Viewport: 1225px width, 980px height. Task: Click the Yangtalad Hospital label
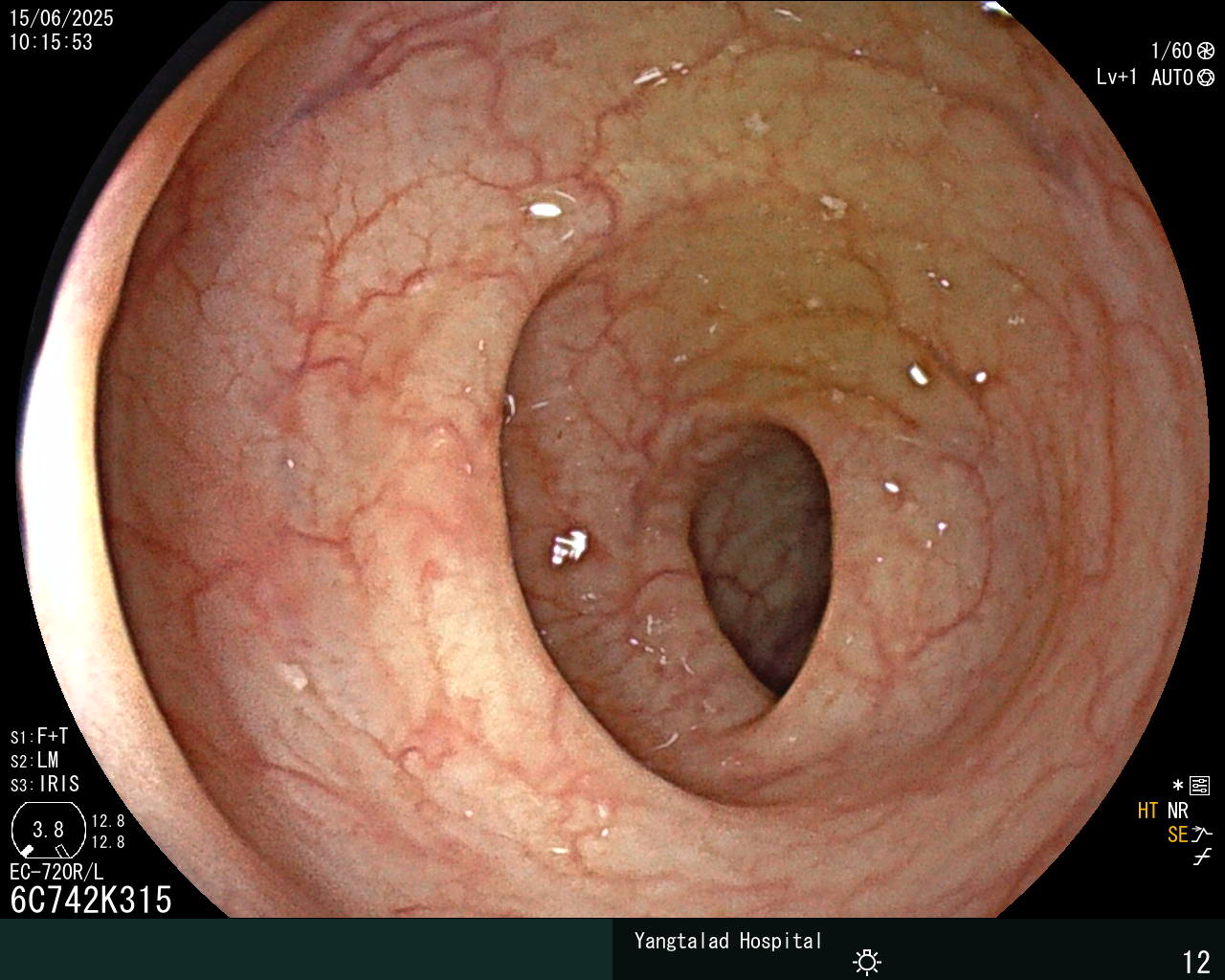(728, 941)
